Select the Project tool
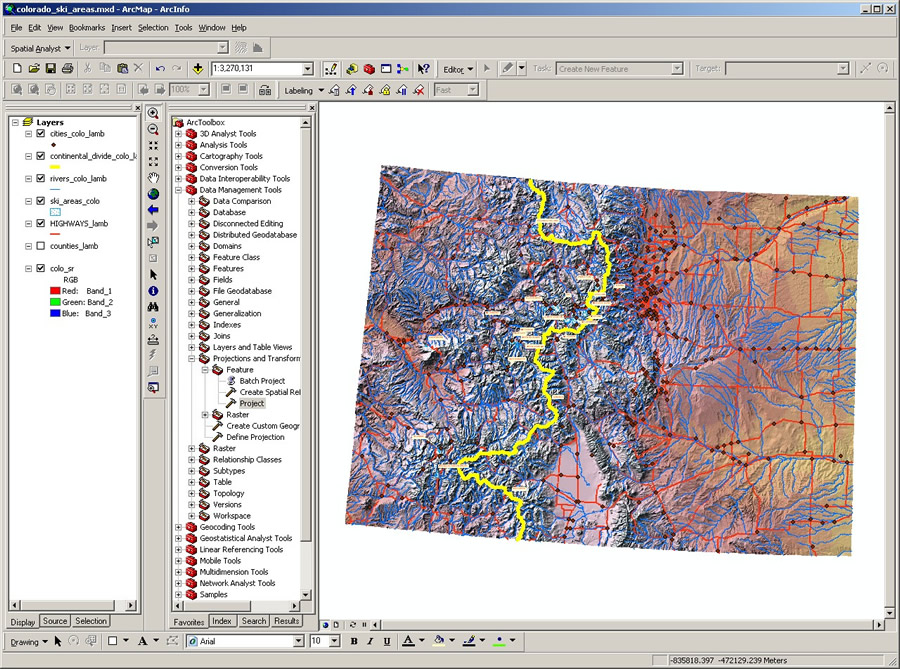 point(252,403)
